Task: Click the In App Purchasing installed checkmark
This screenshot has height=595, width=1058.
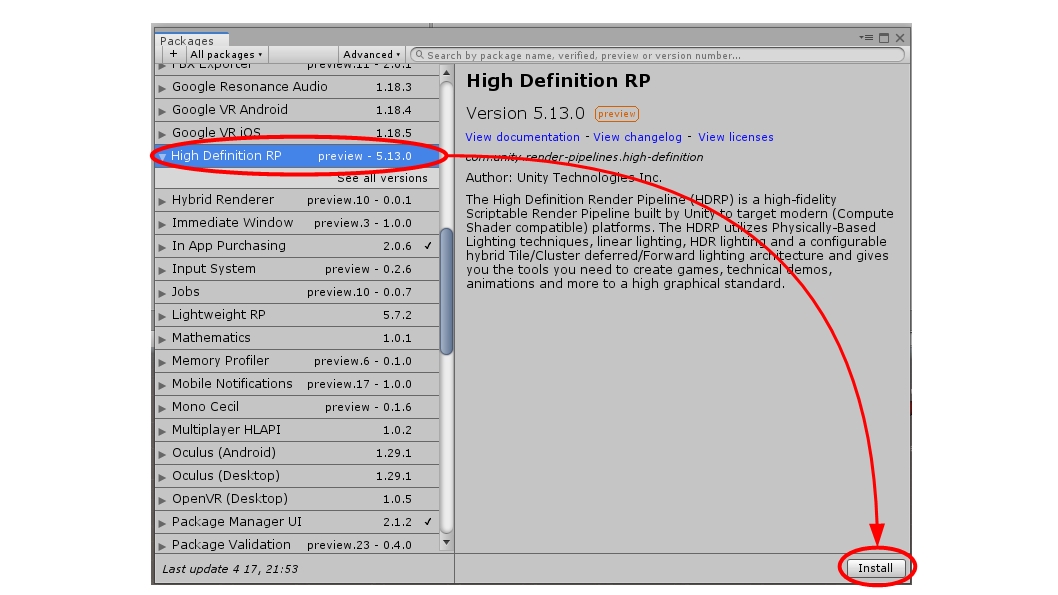Action: click(x=428, y=246)
